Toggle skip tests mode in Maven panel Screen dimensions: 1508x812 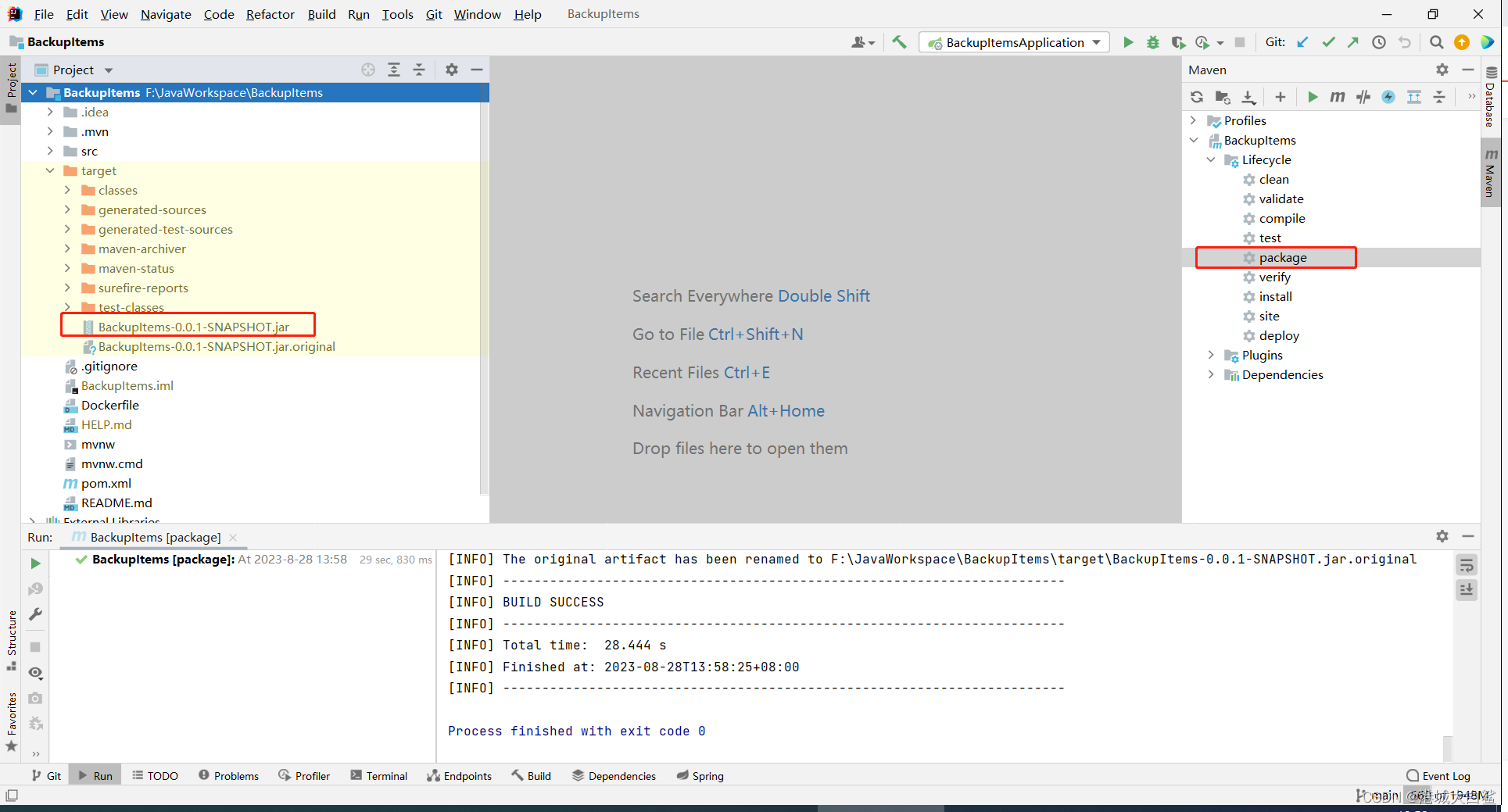click(1363, 97)
